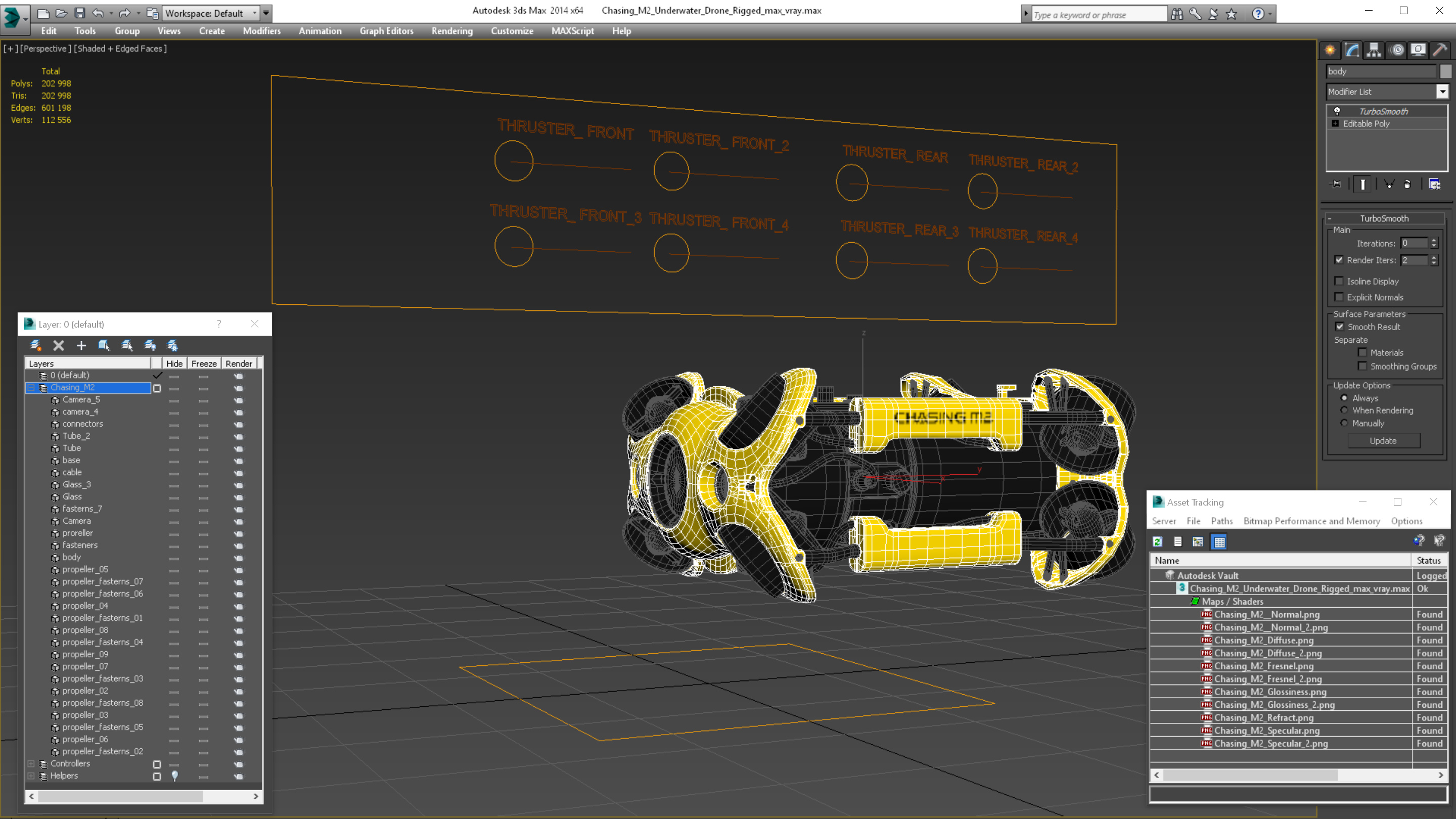
Task: Open the Modifiers menu
Action: click(x=262, y=31)
